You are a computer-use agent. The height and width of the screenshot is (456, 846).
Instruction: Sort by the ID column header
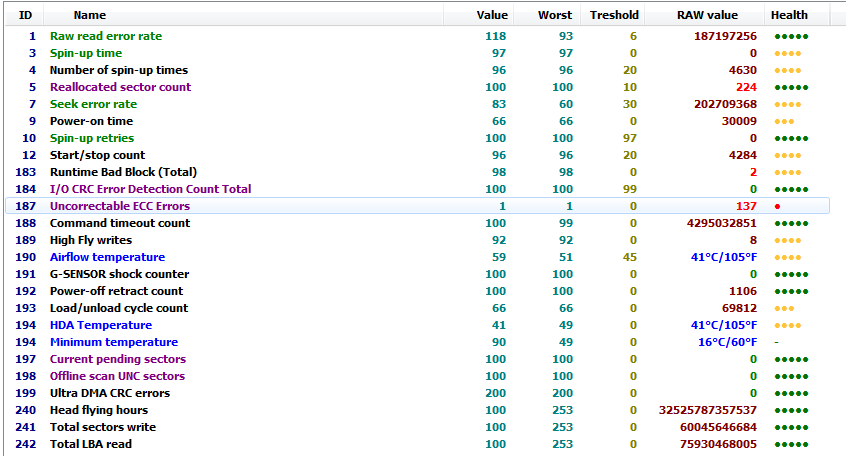tap(25, 15)
